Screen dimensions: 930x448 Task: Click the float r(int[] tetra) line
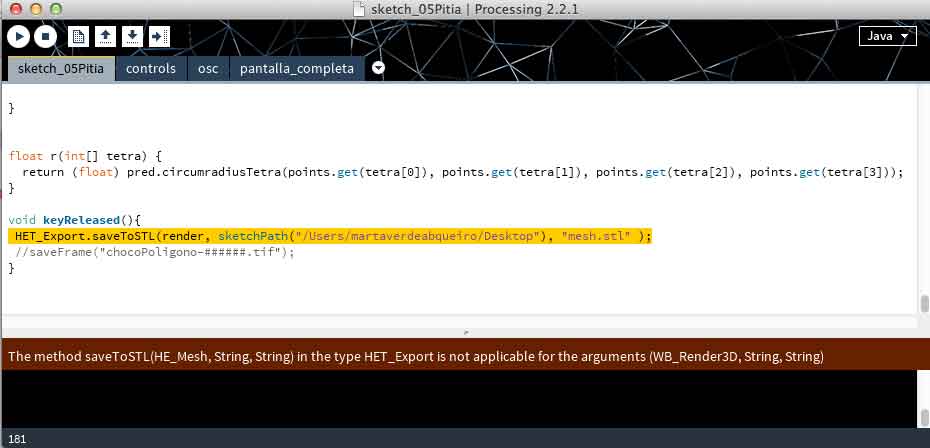coord(85,156)
